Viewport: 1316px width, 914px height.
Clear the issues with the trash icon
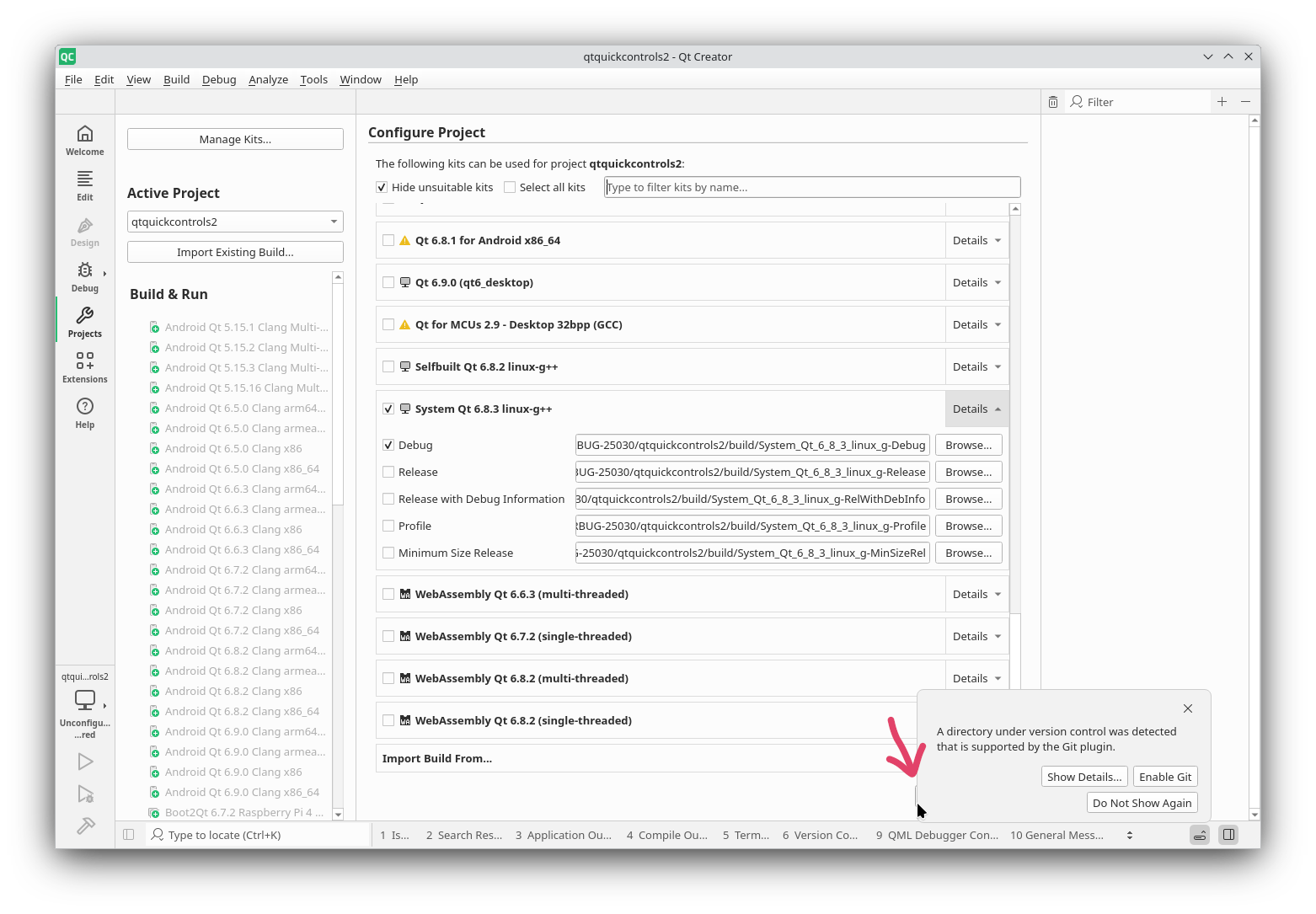tap(1053, 102)
